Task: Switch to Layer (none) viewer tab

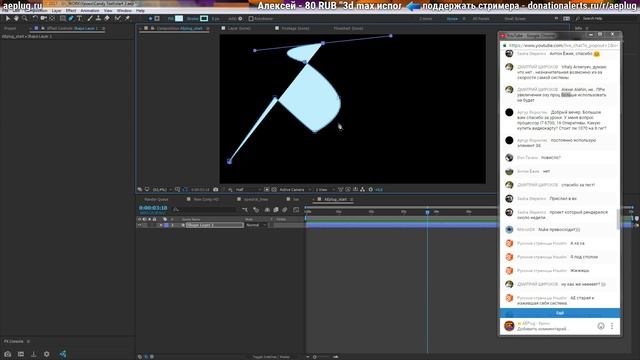Action: (x=239, y=29)
